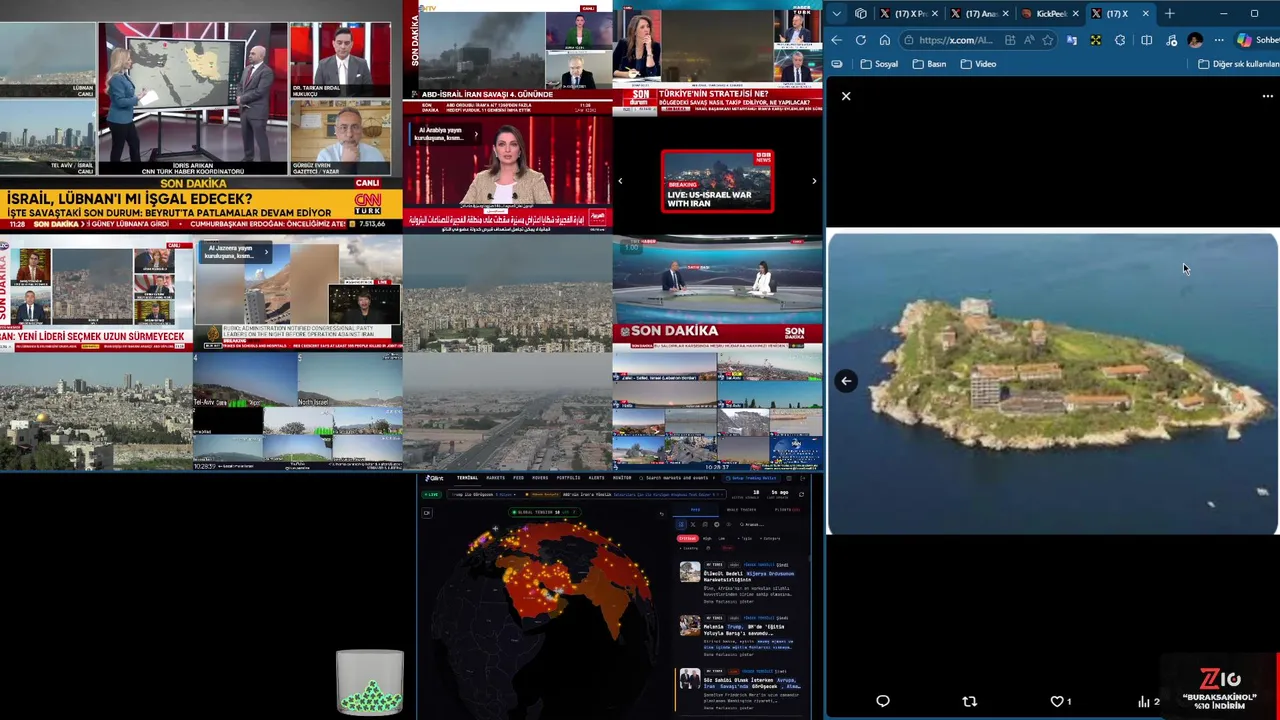The width and height of the screenshot is (1280, 720).
Task: Open the Sosyal bookmarks folder
Action: point(879,64)
